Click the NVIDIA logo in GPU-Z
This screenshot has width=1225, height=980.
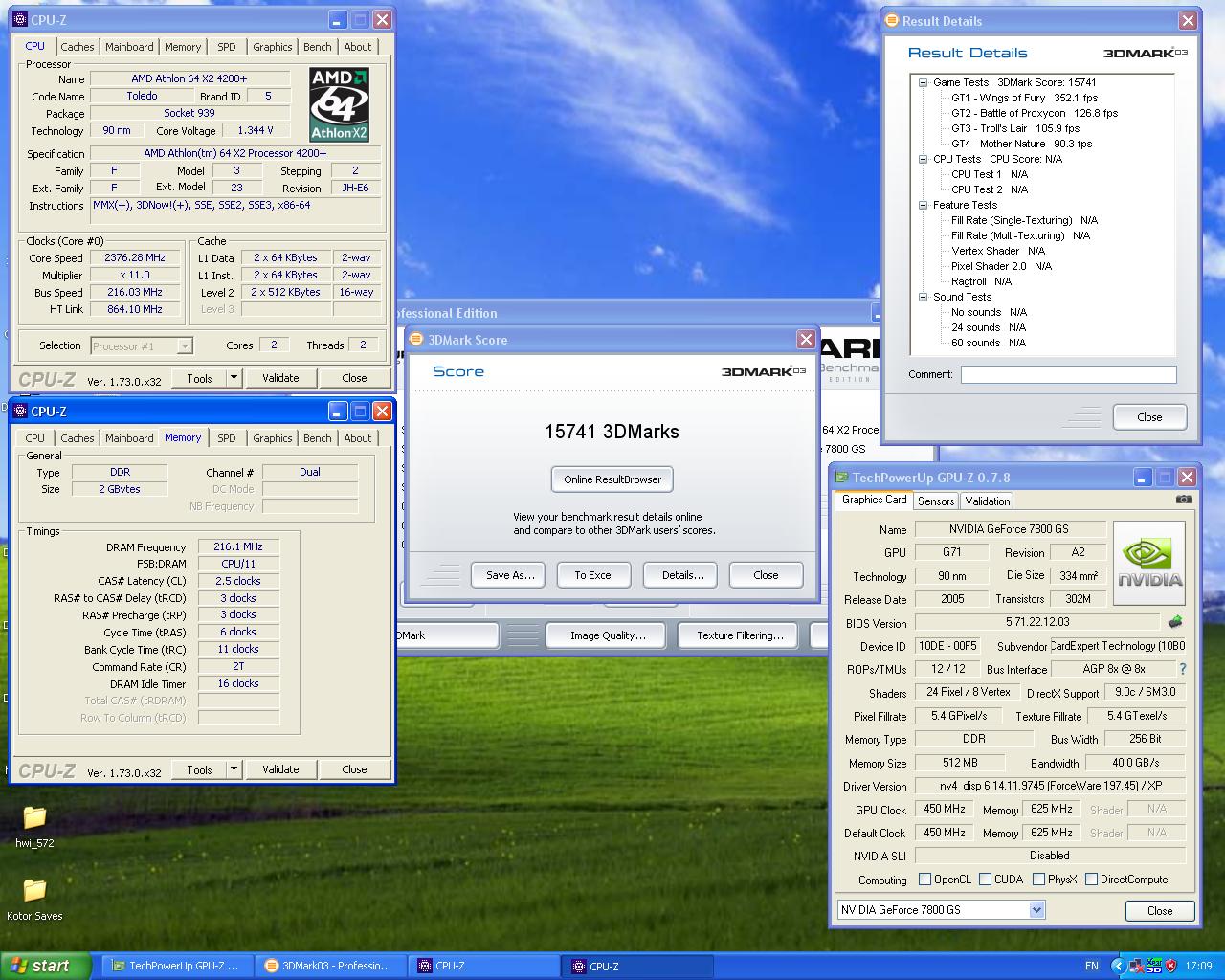[1149, 563]
